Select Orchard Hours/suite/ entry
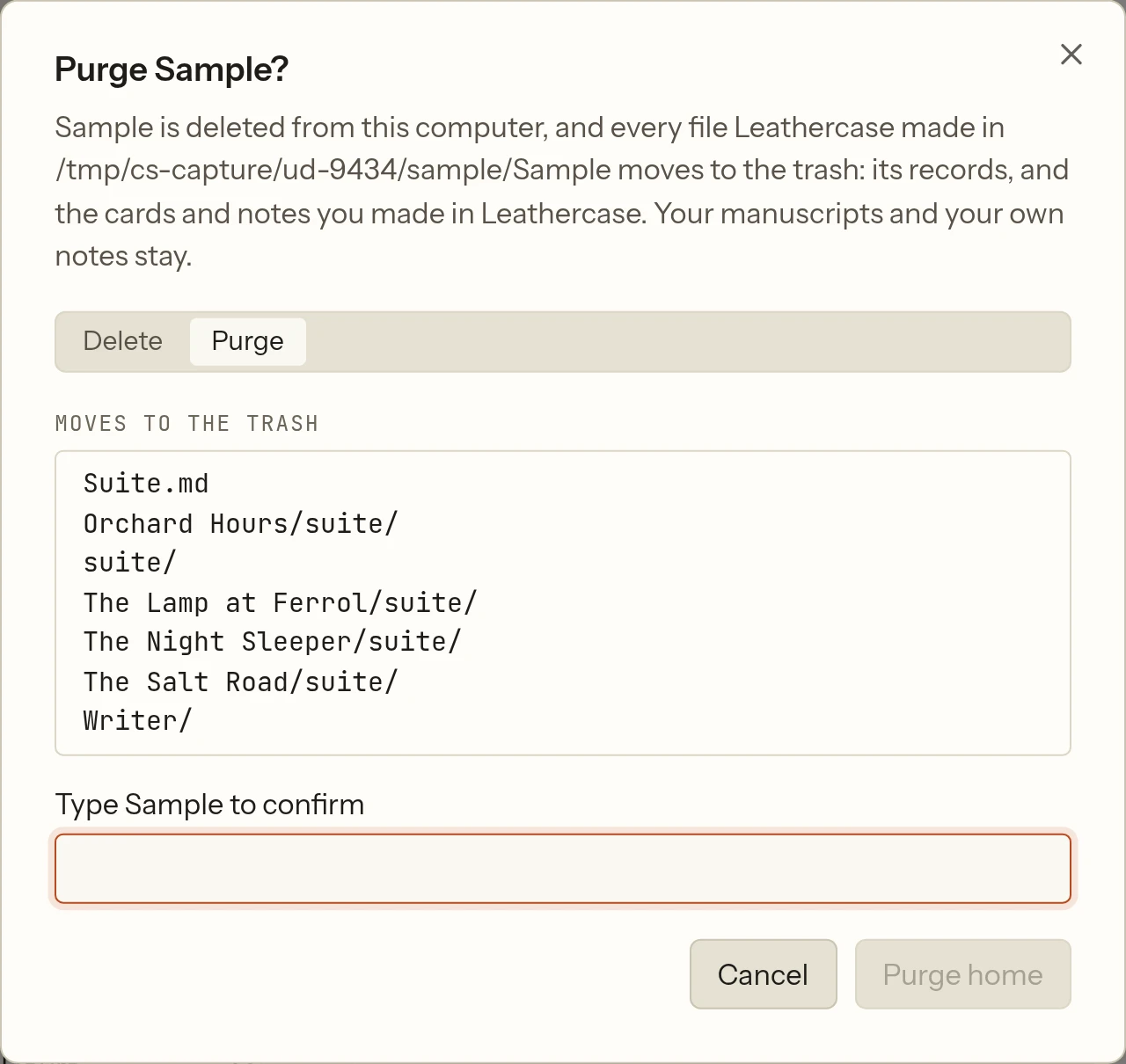Viewport: 1126px width, 1064px height. click(240, 523)
